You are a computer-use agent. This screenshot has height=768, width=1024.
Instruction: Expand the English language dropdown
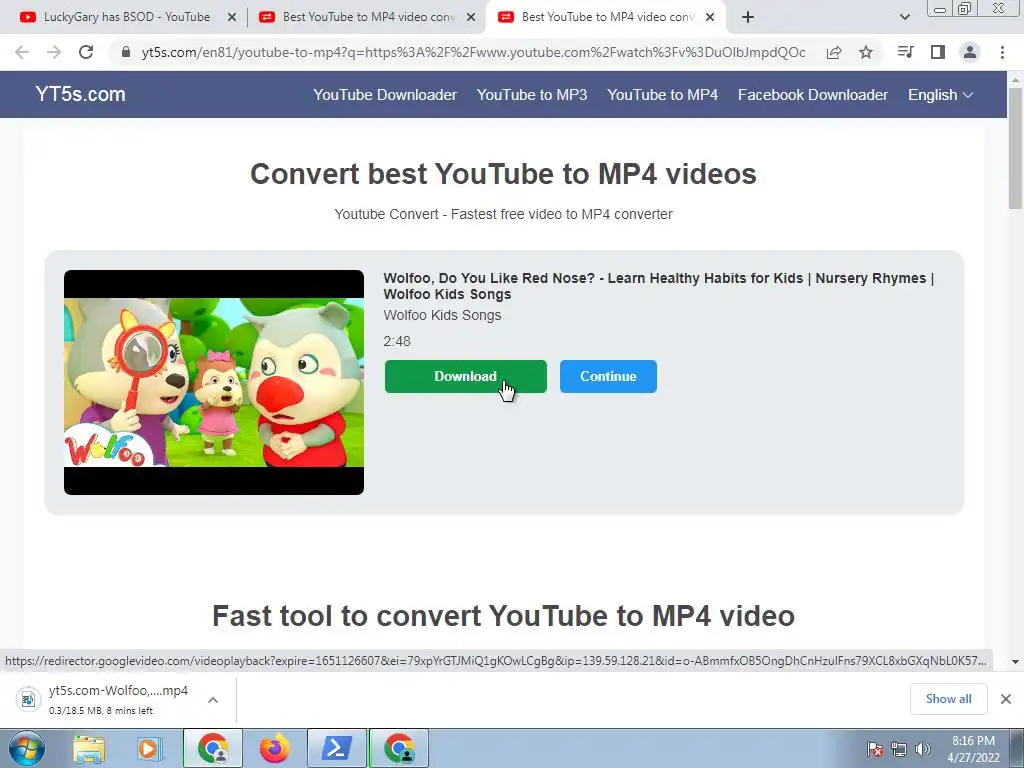click(940, 95)
